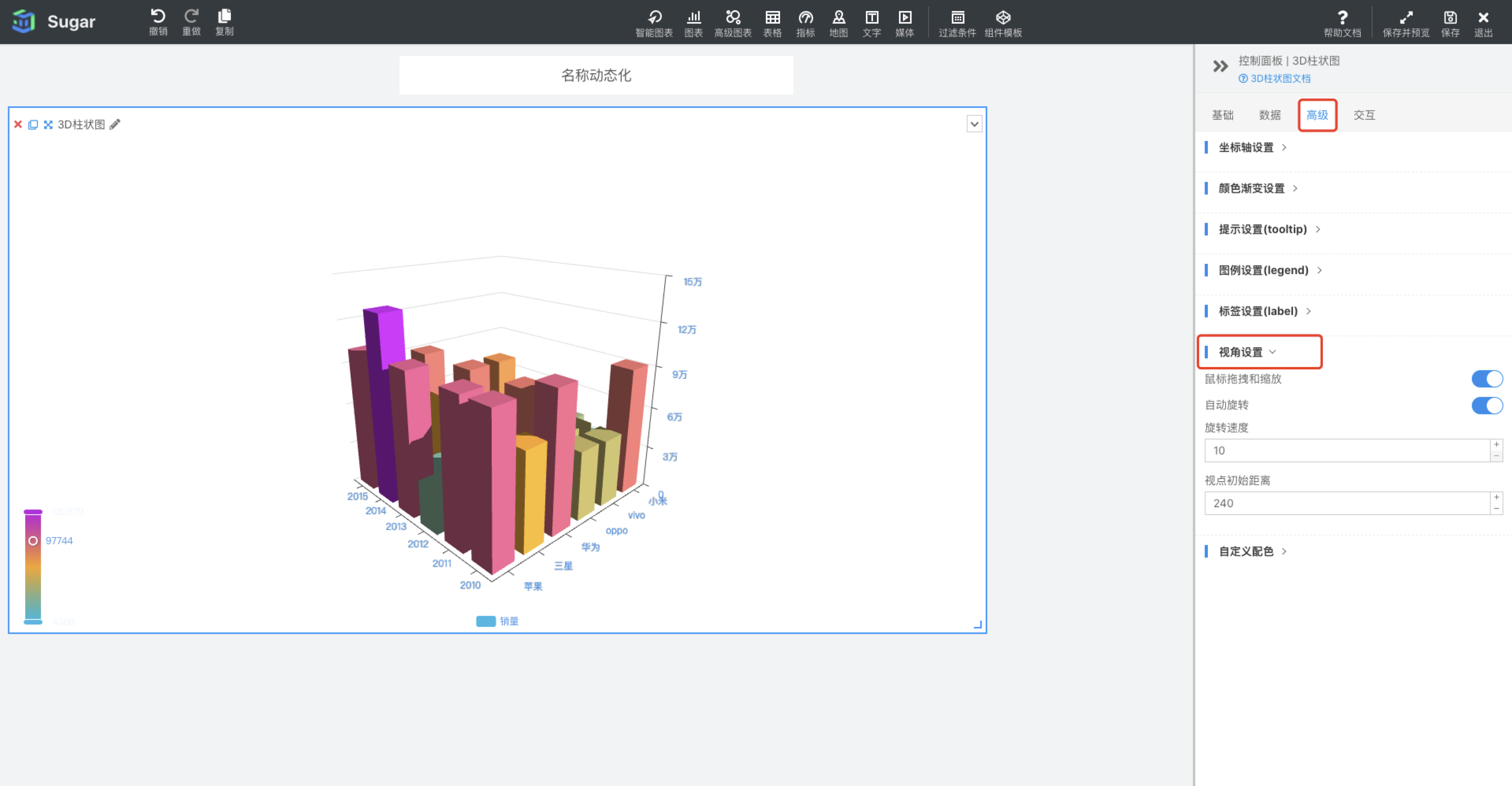Switch to 交互 tab
Screen dimensions: 1512x786
coord(1364,115)
